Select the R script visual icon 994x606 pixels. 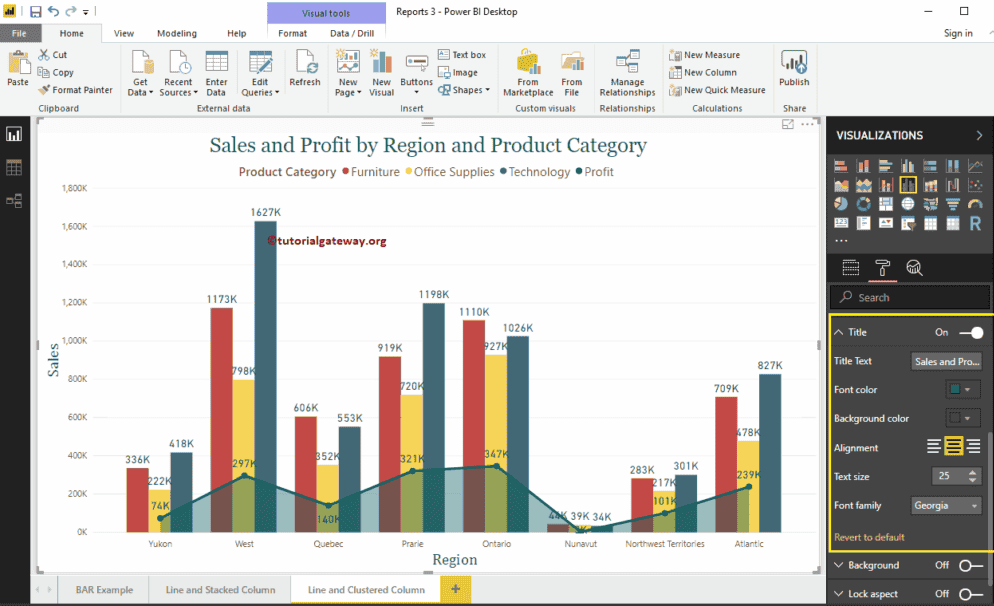click(x=975, y=223)
